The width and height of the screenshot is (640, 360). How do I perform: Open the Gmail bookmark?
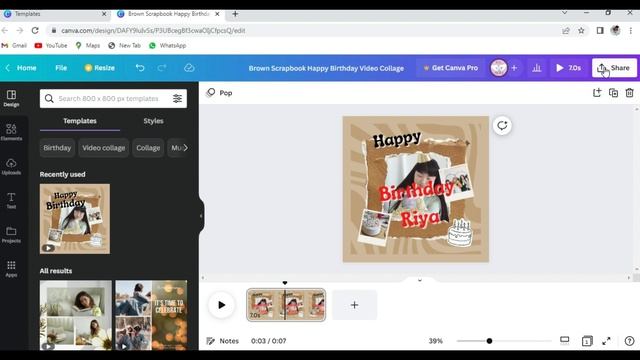pos(14,45)
